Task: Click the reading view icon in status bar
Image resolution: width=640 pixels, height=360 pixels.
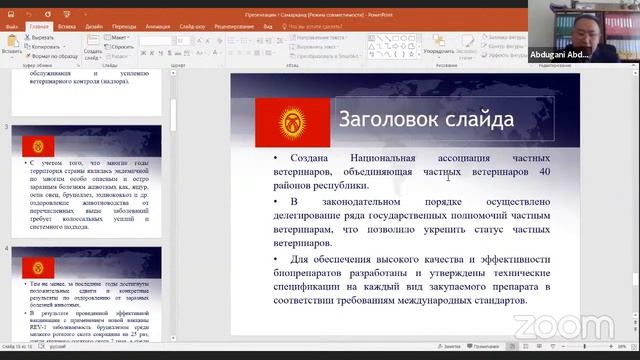Action: [539, 347]
